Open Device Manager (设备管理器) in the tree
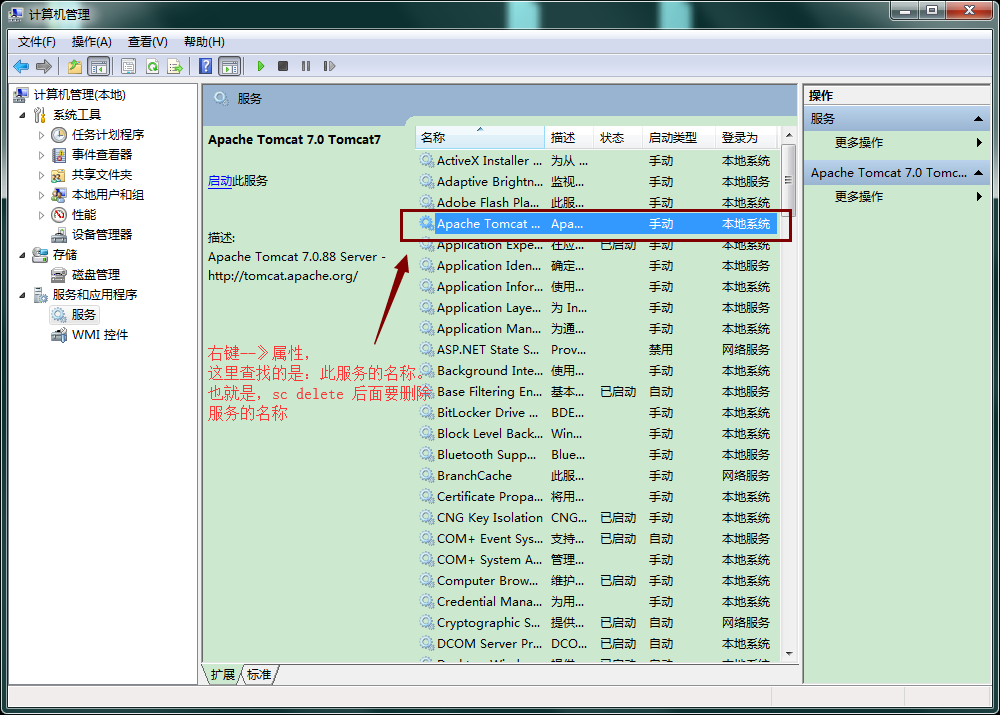 pyautogui.click(x=102, y=235)
